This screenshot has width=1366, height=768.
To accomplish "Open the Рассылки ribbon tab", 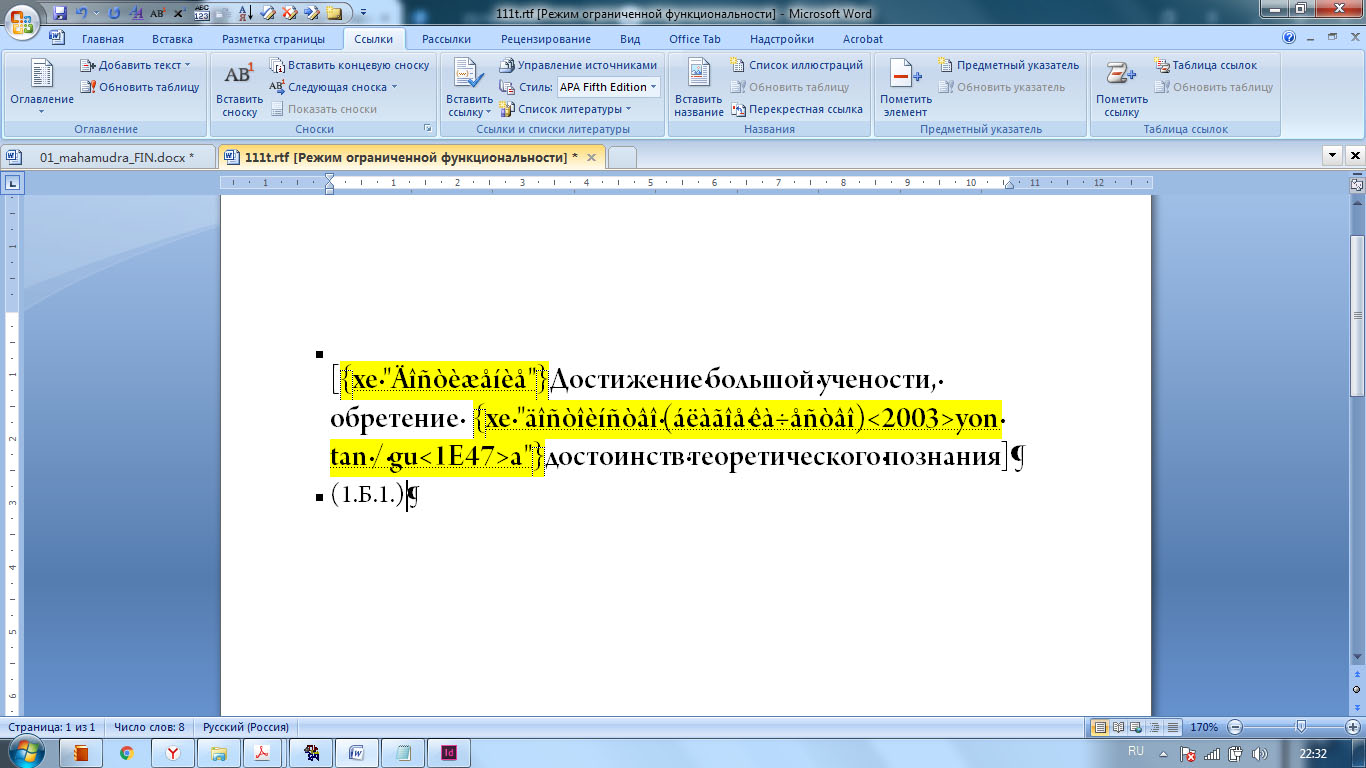I will click(x=446, y=39).
